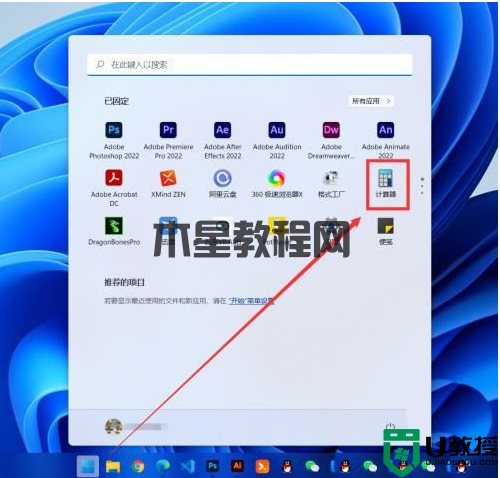
Task: Open Adobe After Effects 2022
Action: [x=223, y=140]
